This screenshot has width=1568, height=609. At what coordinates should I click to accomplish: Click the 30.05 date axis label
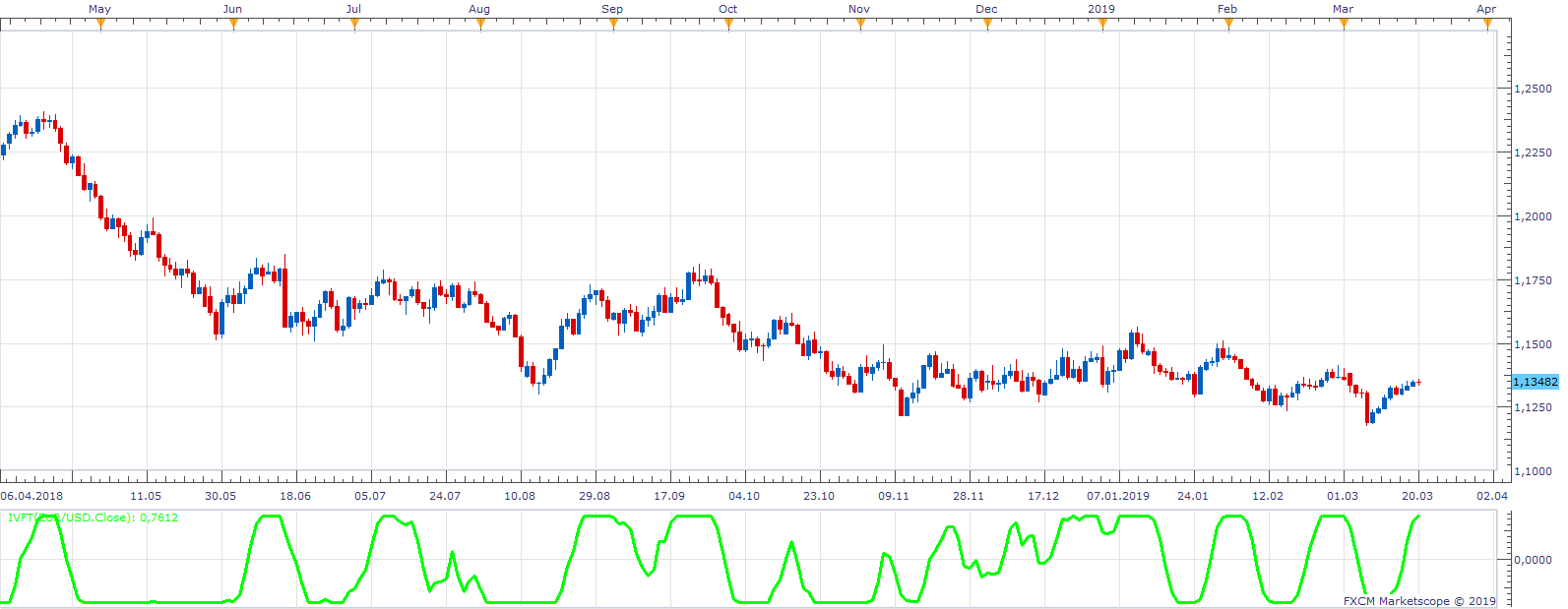(x=220, y=496)
